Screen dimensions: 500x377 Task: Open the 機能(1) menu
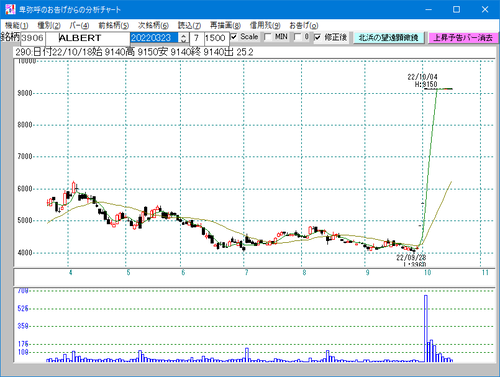17,25
